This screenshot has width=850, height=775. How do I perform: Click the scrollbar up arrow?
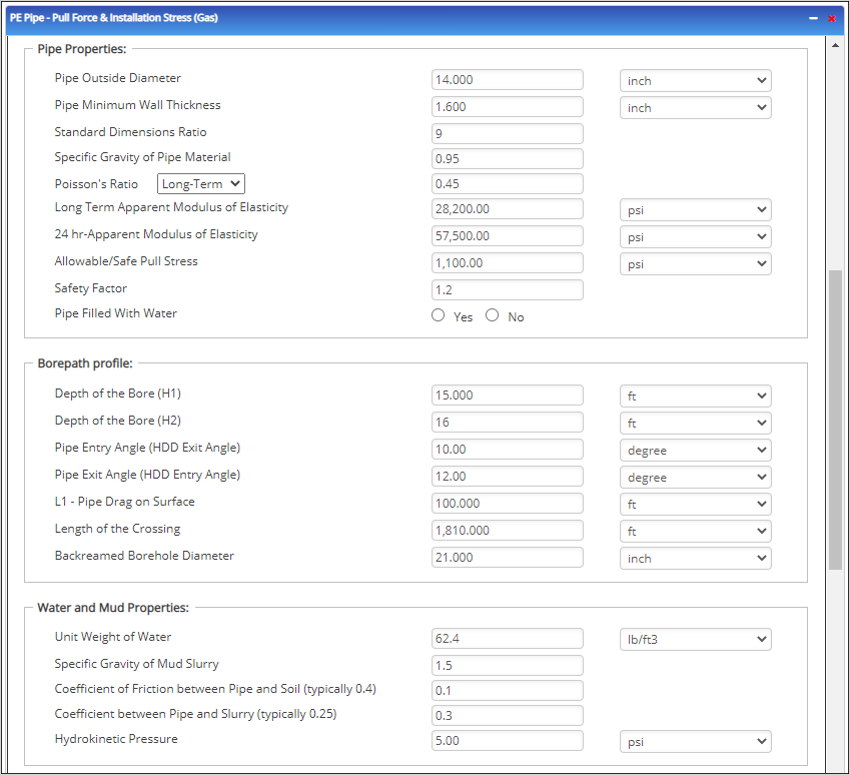click(835, 45)
